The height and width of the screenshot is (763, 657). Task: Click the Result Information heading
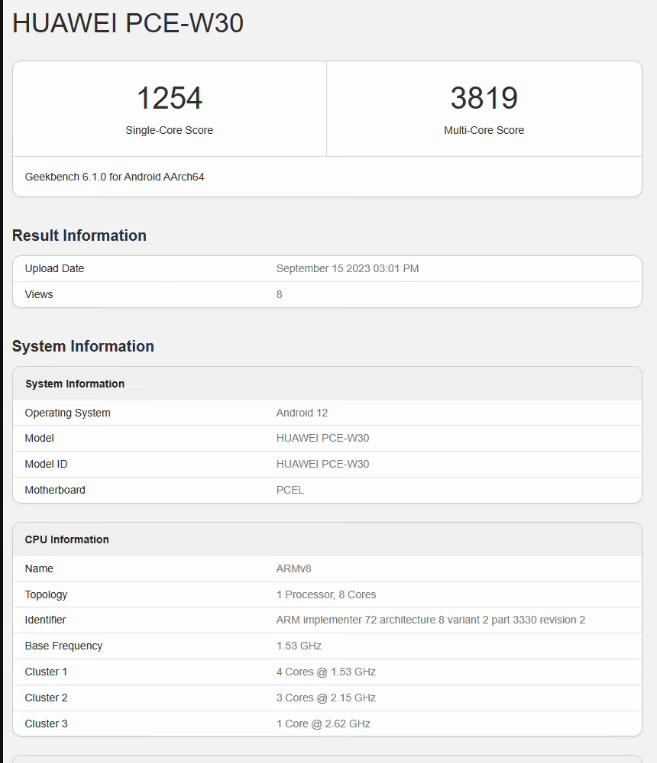79,236
